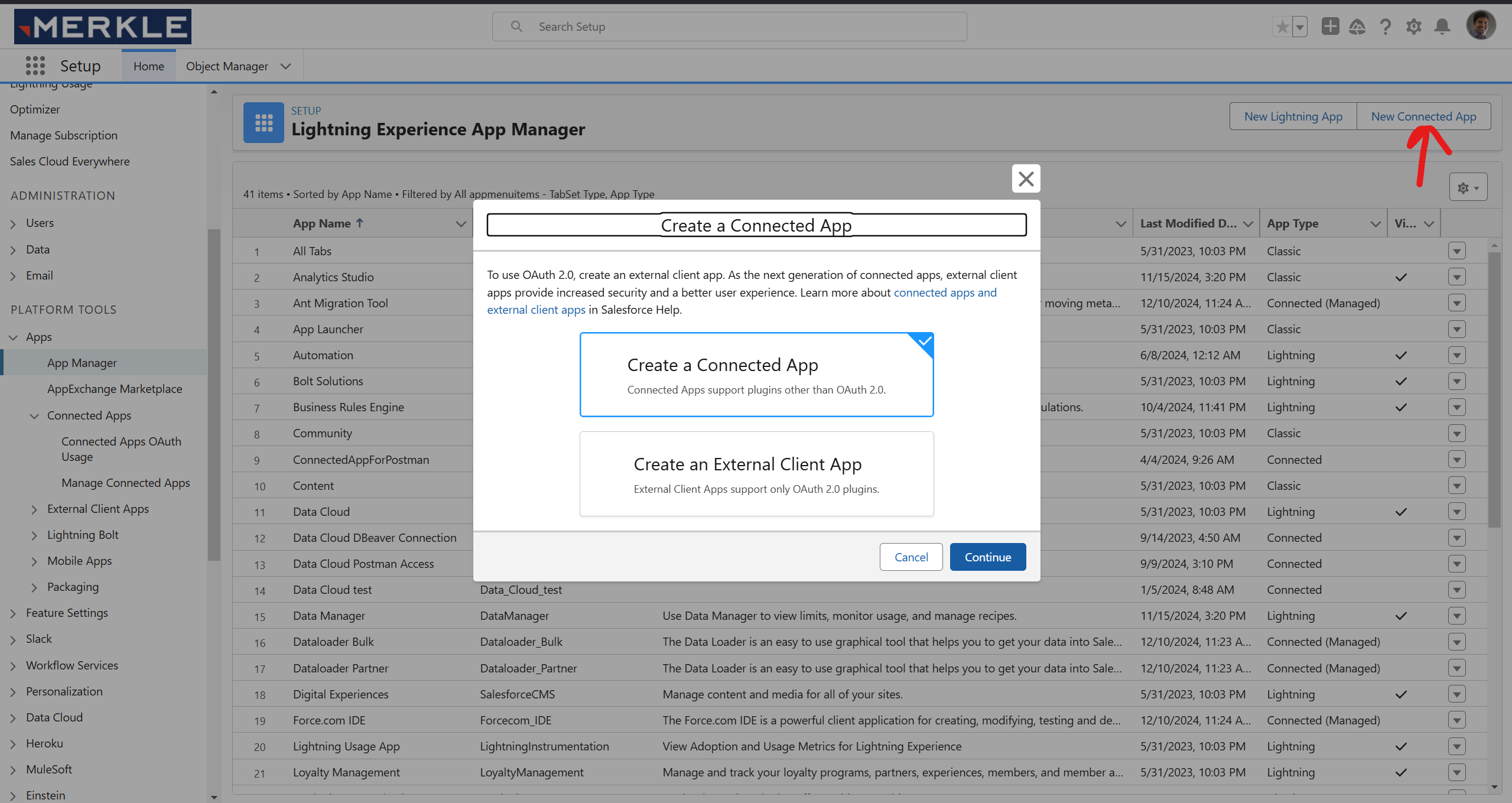This screenshot has height=803, width=1512.
Task: Open row actions menu for Analytics Studio
Action: click(x=1457, y=277)
